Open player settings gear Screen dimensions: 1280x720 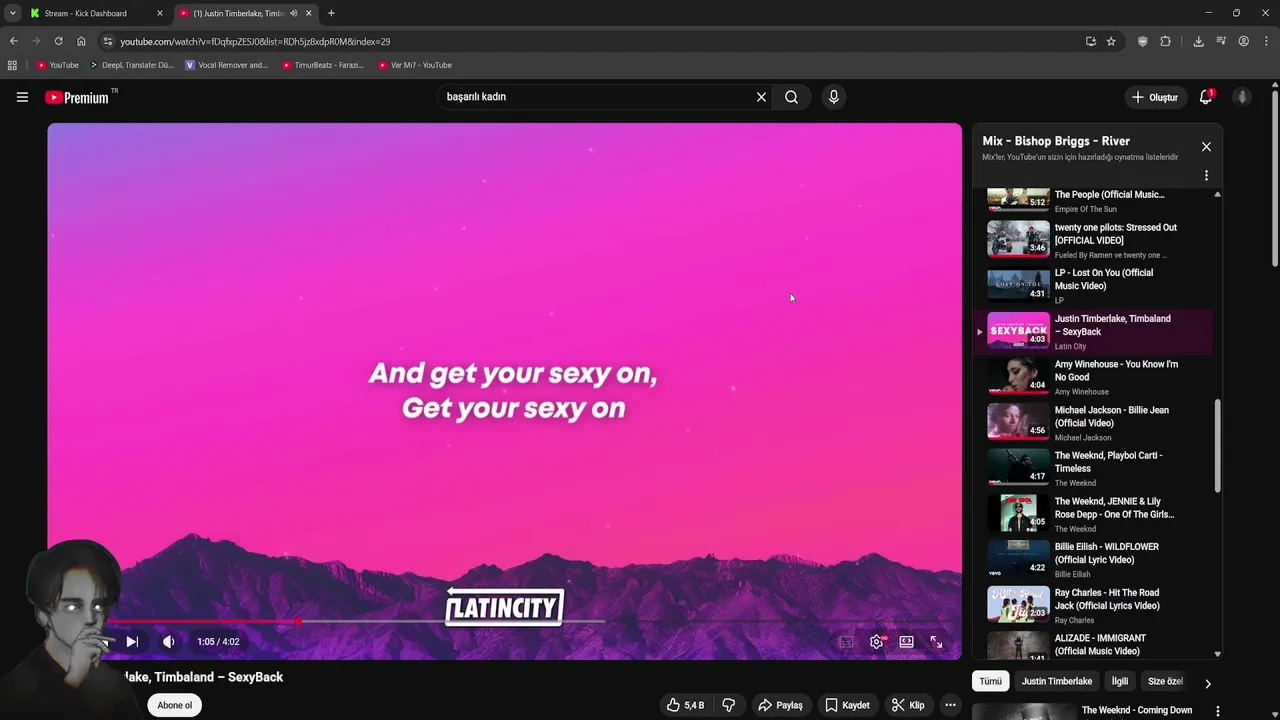pyautogui.click(x=877, y=642)
